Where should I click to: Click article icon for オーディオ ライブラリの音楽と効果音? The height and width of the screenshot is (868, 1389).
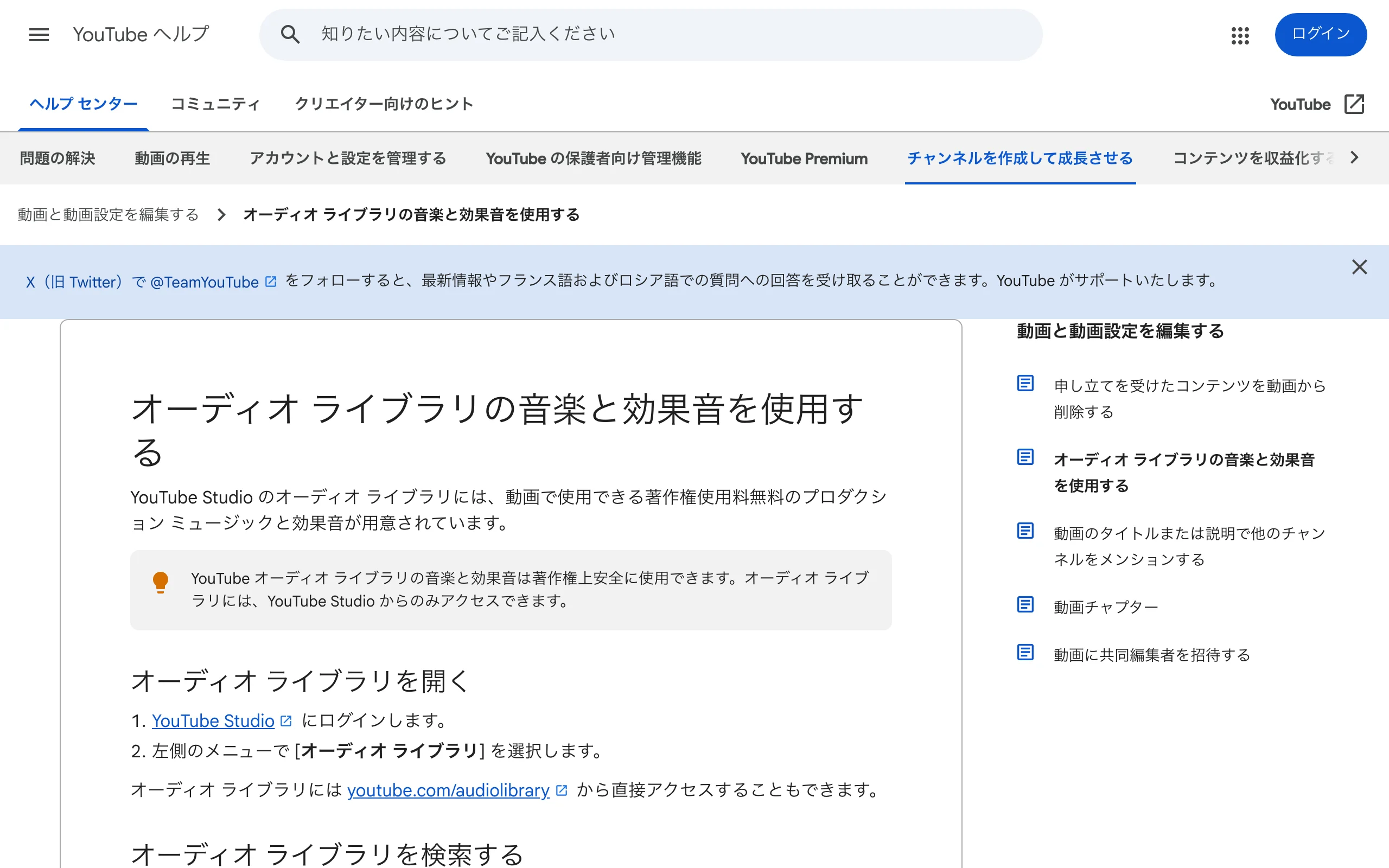tap(1025, 457)
